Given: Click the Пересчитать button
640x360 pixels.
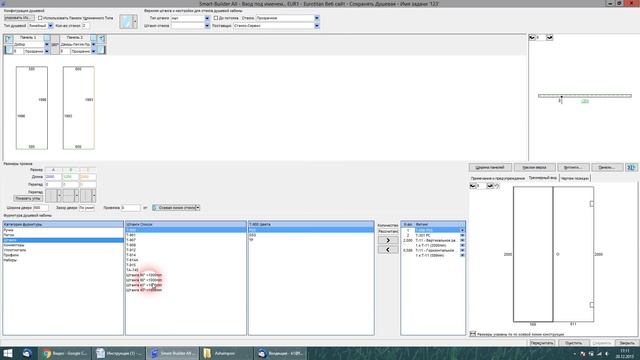Looking at the screenshot, I should point(542,343).
